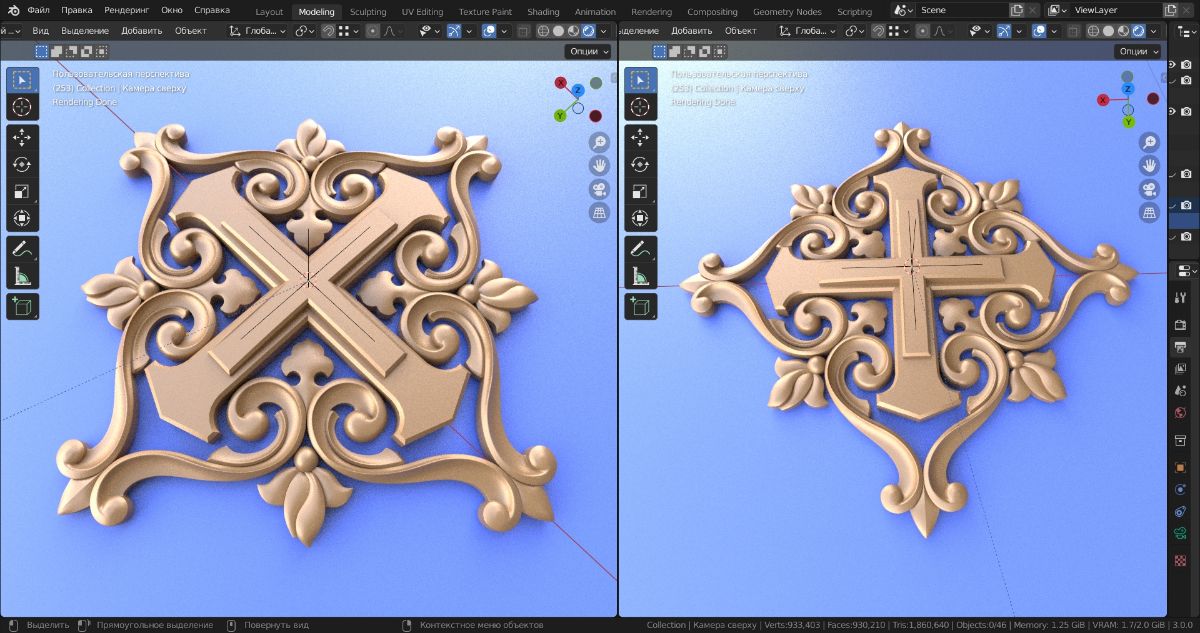The height and width of the screenshot is (633, 1200).
Task: Toggle camera view in the left viewport
Action: (x=599, y=189)
